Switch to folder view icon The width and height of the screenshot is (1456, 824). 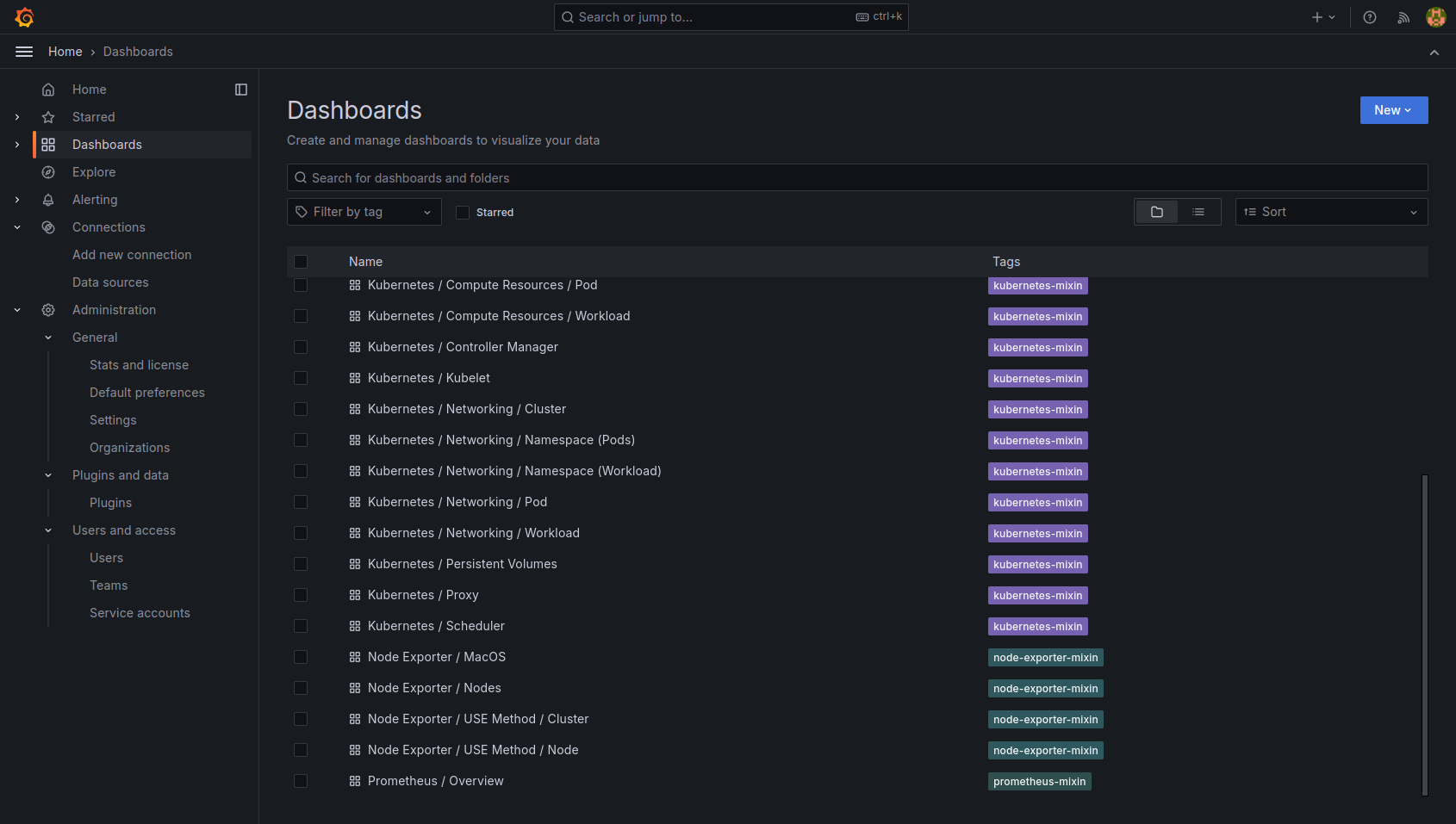click(x=1157, y=212)
